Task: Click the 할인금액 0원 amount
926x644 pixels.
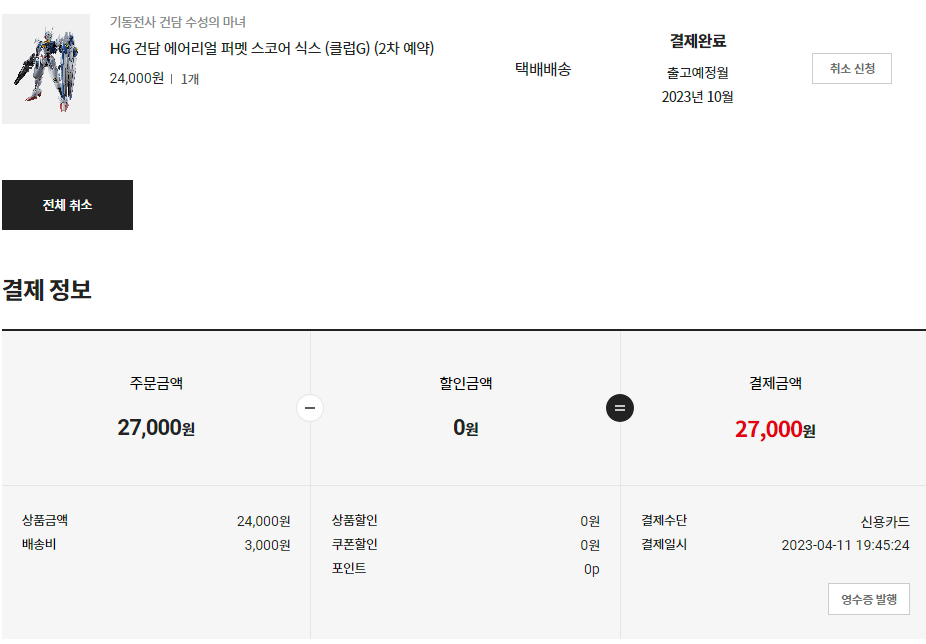Action: [x=465, y=428]
